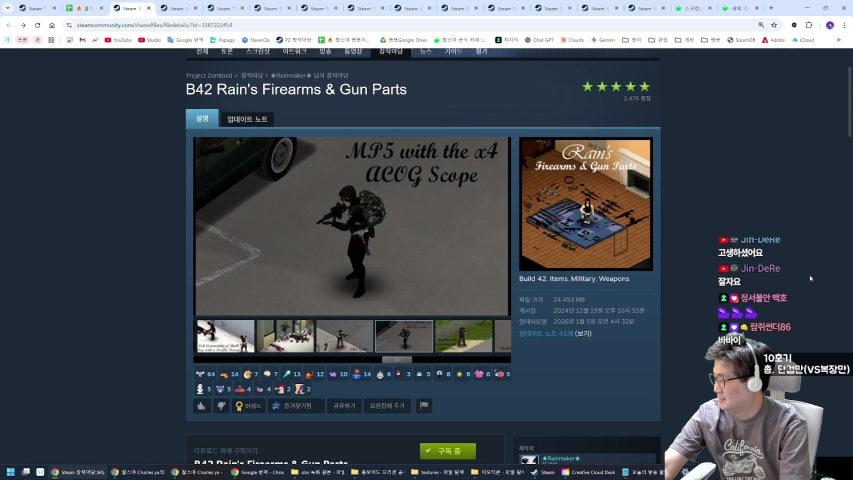This screenshot has height=480, width=853.
Task: Give an award with ribbon button
Action: (248, 405)
